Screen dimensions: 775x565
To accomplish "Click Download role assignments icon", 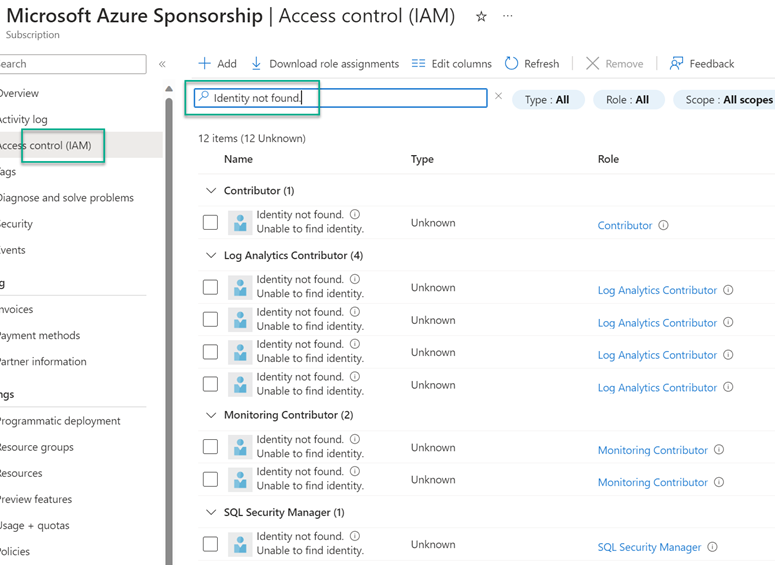I will point(256,63).
